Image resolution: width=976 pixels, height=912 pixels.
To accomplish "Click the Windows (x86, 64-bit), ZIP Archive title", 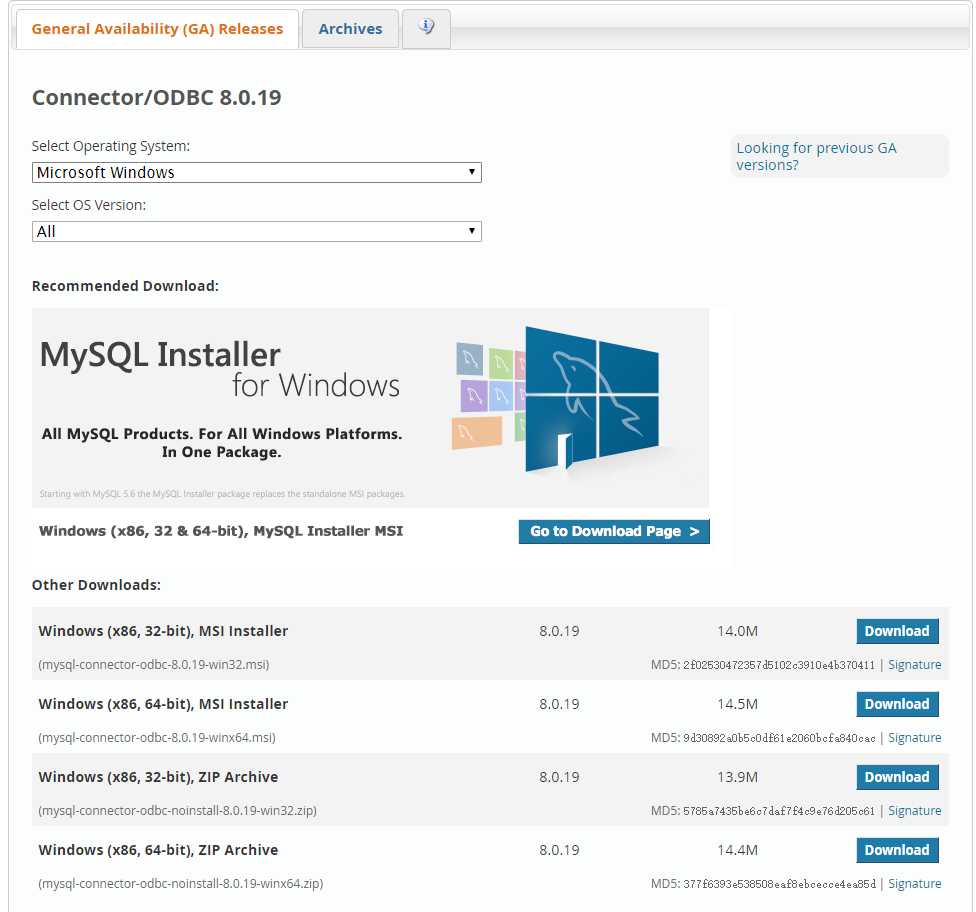I will click(x=158, y=850).
